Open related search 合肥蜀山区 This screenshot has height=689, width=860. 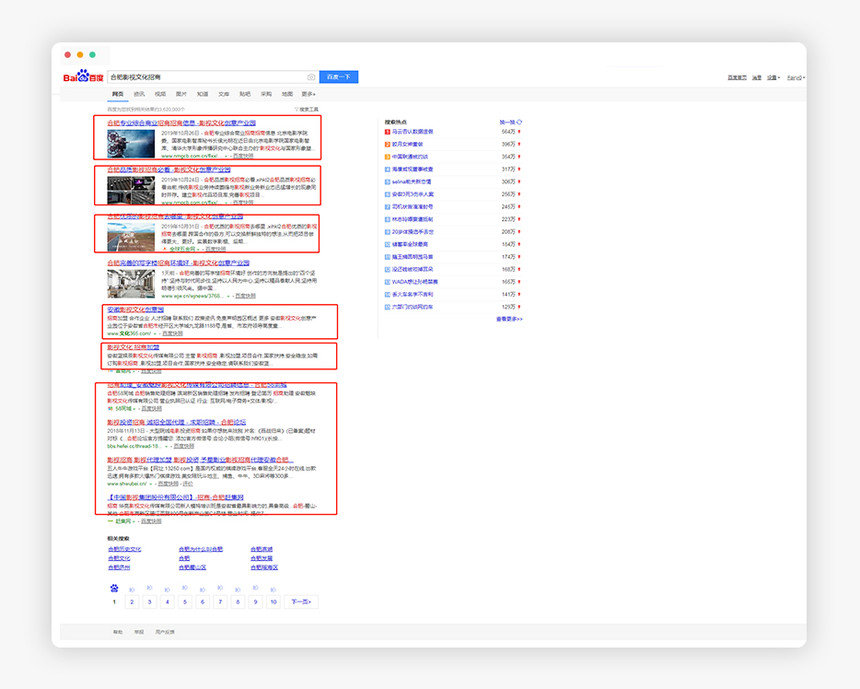pos(193,567)
